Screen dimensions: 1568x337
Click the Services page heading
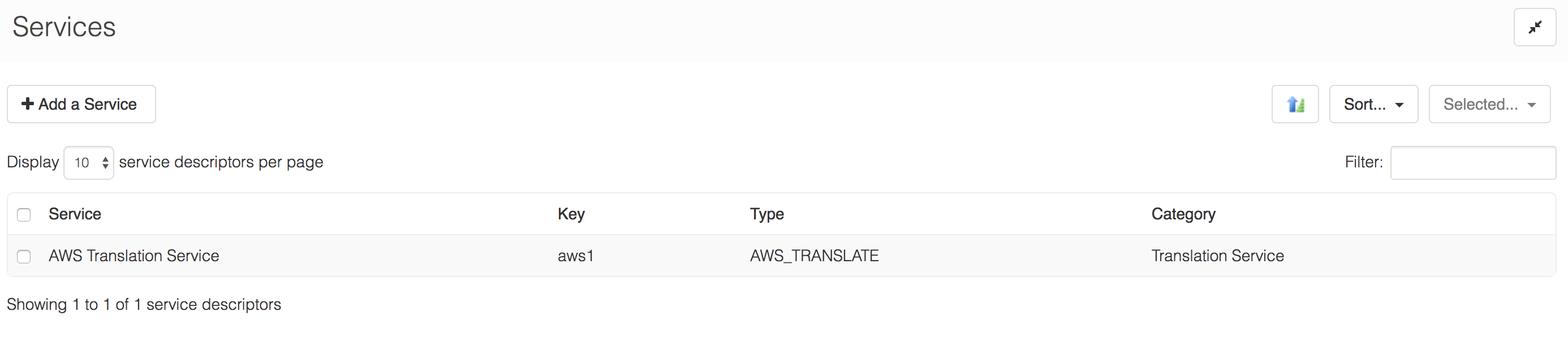tap(64, 27)
